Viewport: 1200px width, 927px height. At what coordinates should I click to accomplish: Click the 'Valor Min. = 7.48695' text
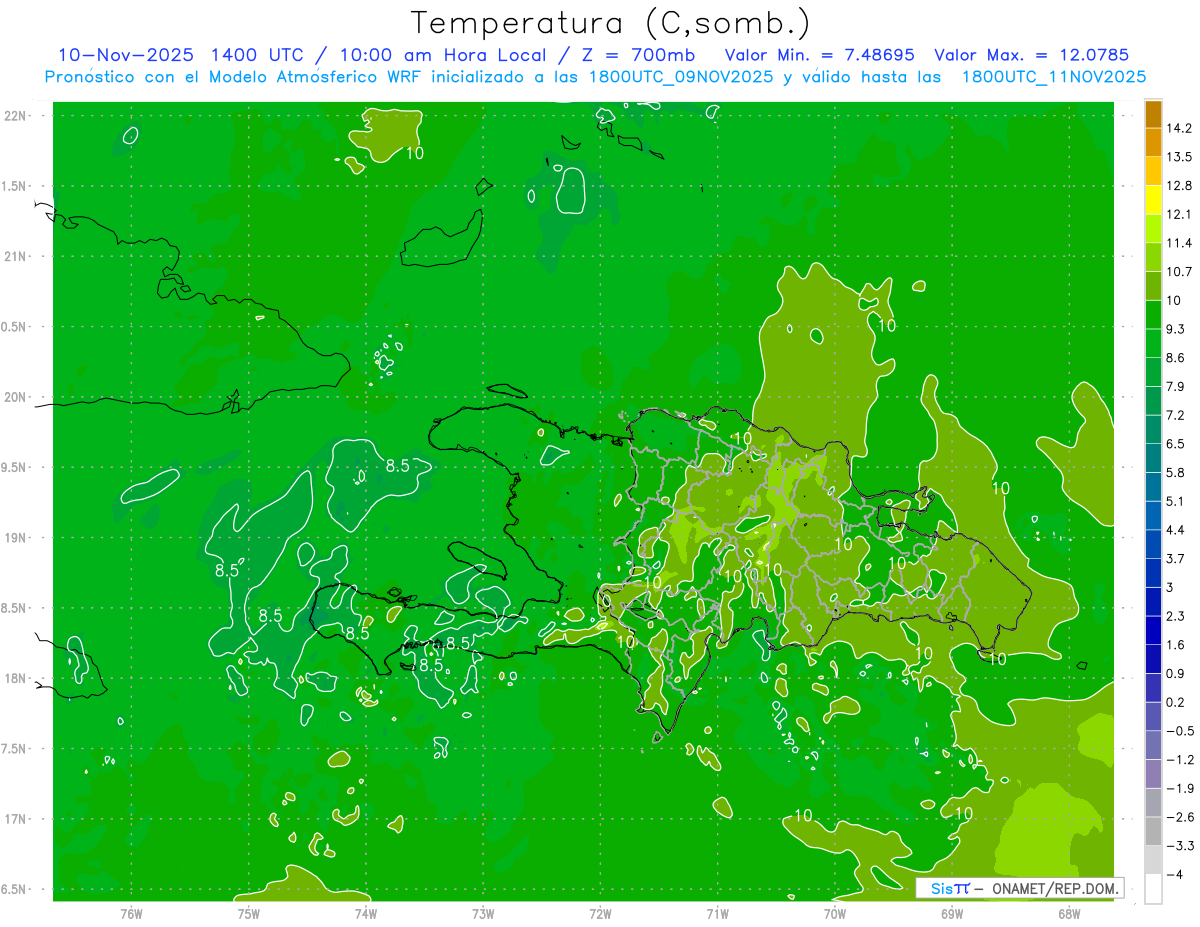tap(819, 55)
